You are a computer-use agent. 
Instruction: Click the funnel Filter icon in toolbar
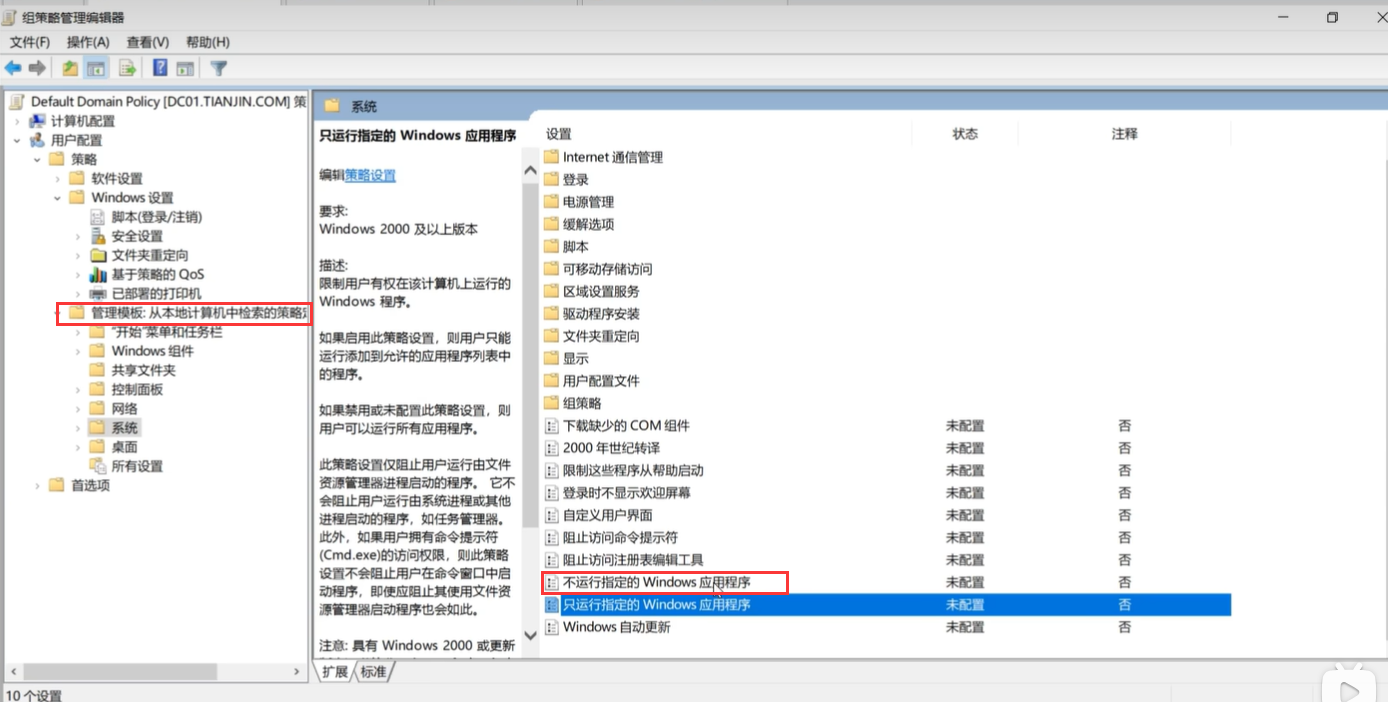click(x=219, y=68)
